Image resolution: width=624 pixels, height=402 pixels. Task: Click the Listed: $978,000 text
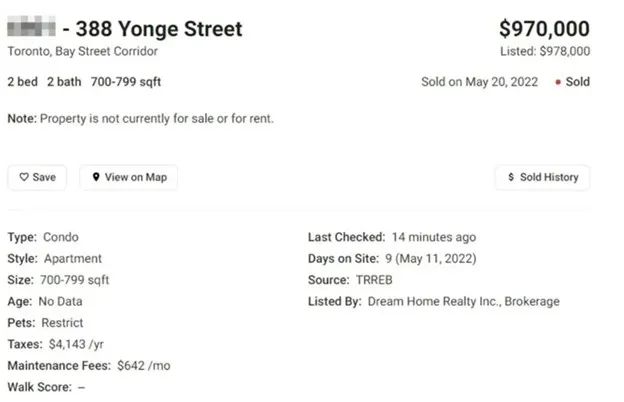pos(545,51)
